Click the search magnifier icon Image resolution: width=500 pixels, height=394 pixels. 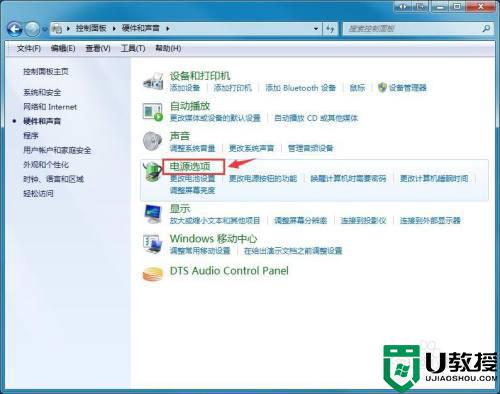[x=486, y=29]
